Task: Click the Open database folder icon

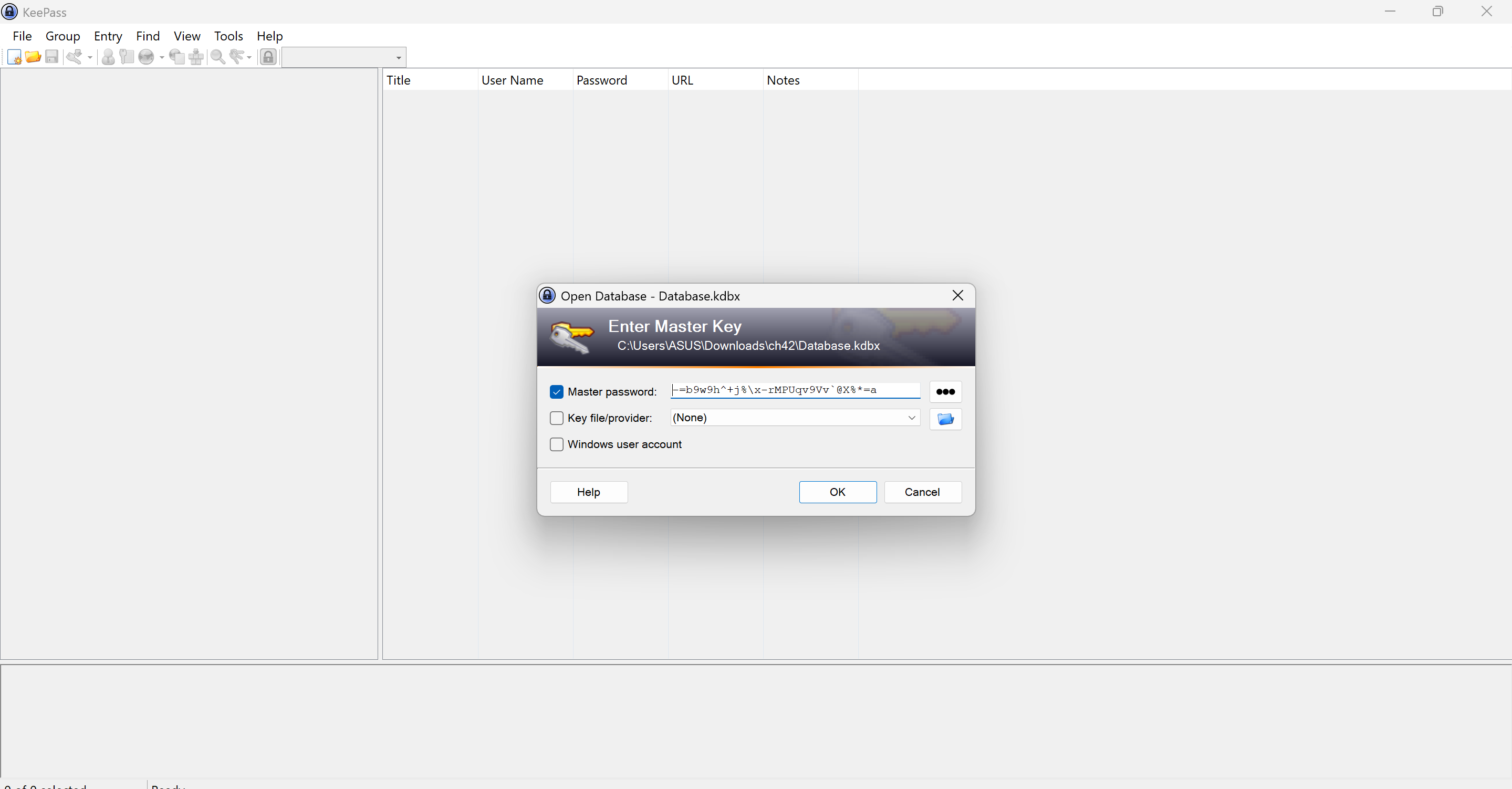Action: (x=33, y=57)
